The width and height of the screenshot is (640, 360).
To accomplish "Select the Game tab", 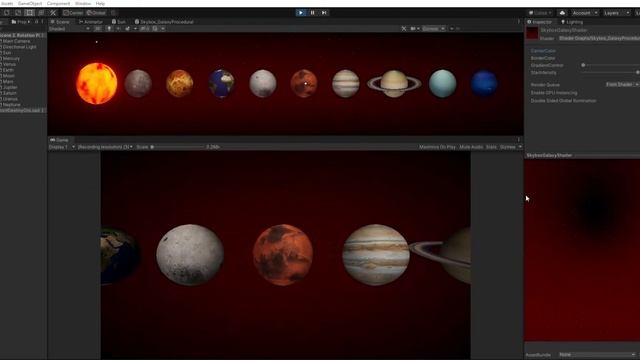I will pyautogui.click(x=59, y=140).
